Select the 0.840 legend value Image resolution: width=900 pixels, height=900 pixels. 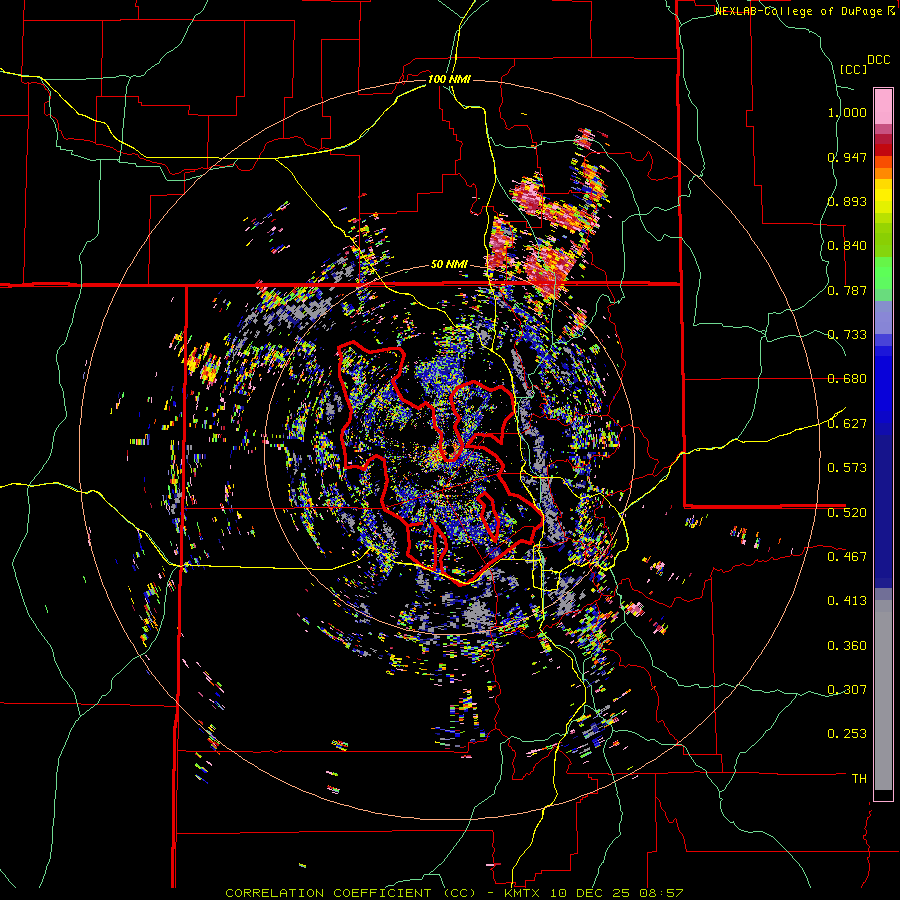click(x=847, y=246)
